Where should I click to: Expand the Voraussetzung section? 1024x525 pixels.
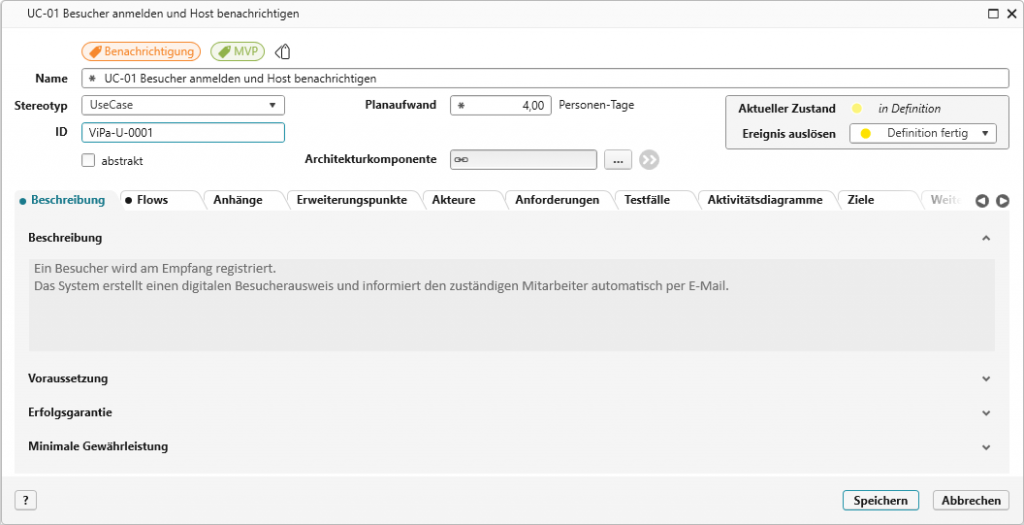tap(986, 379)
